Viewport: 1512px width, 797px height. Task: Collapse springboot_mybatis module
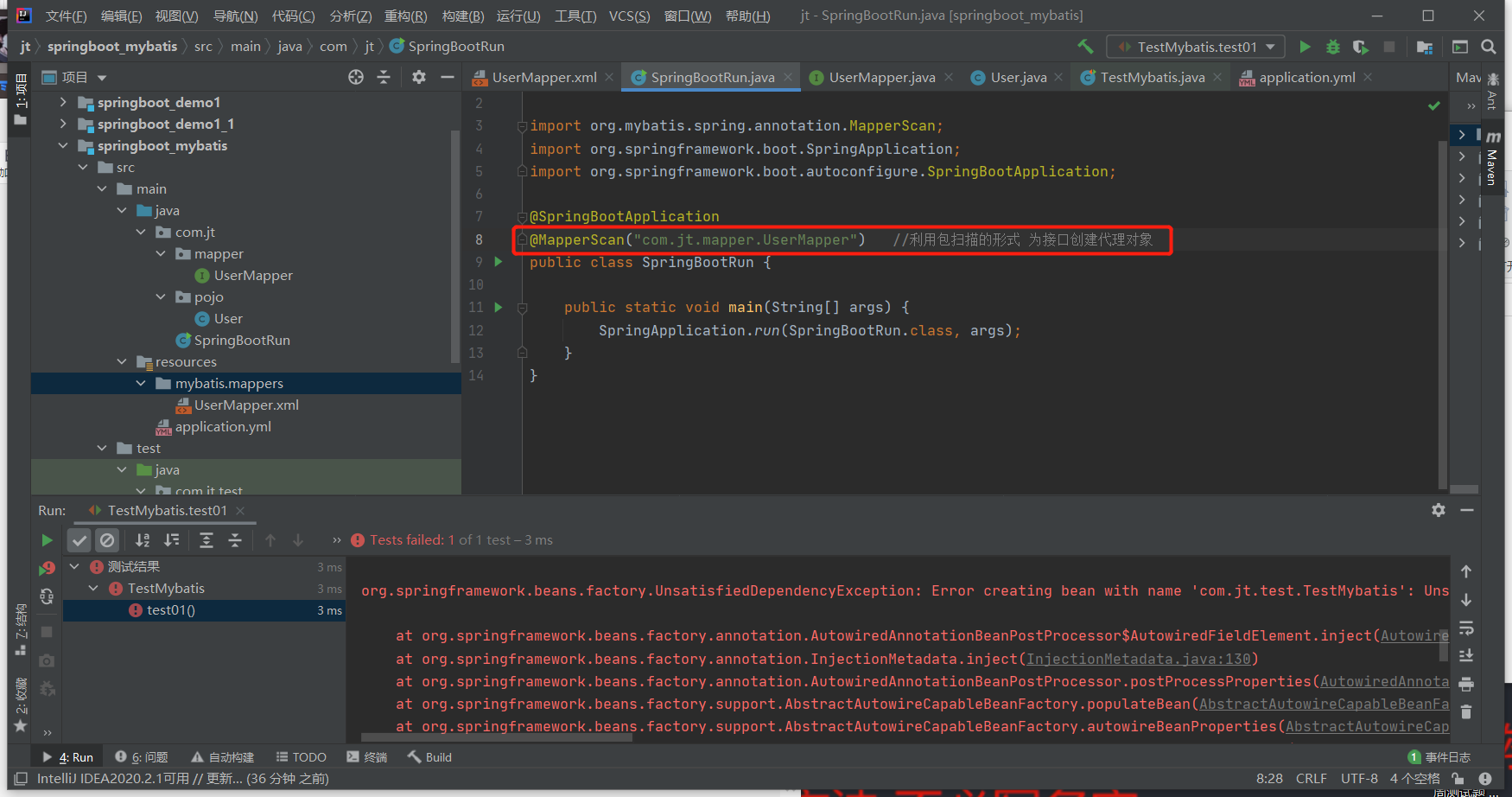coord(63,145)
